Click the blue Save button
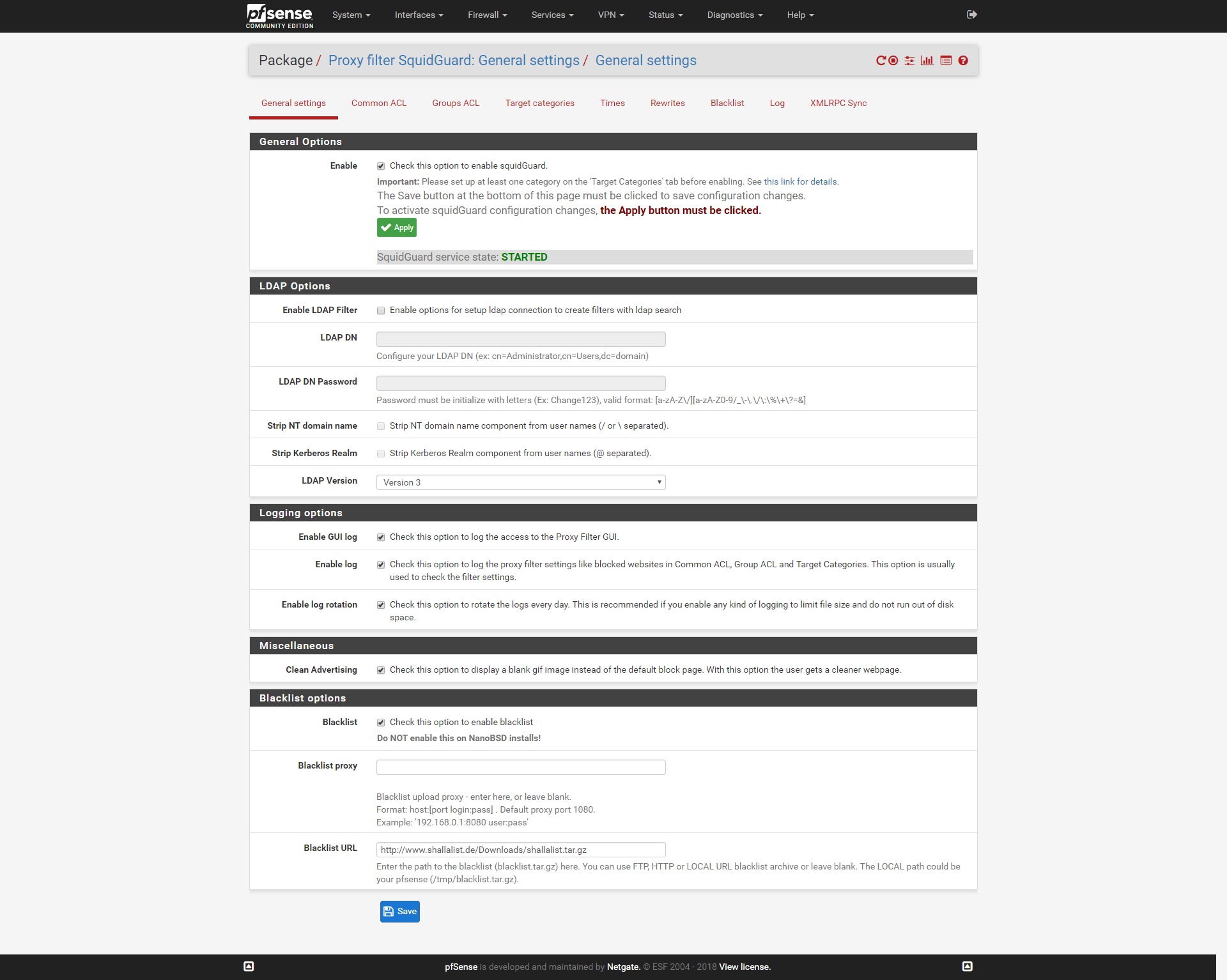The image size is (1227, 980). 400,912
